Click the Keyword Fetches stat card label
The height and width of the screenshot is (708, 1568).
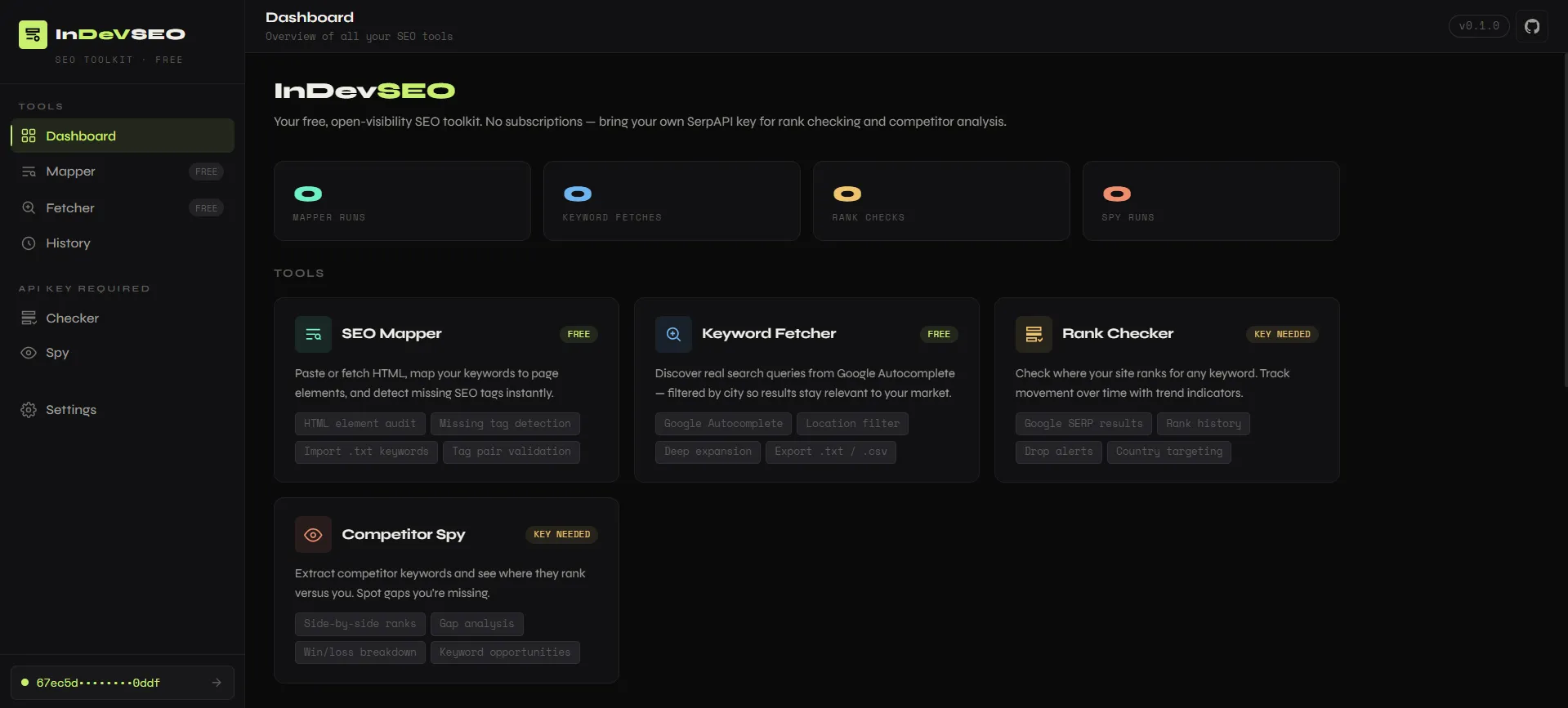pyautogui.click(x=612, y=217)
